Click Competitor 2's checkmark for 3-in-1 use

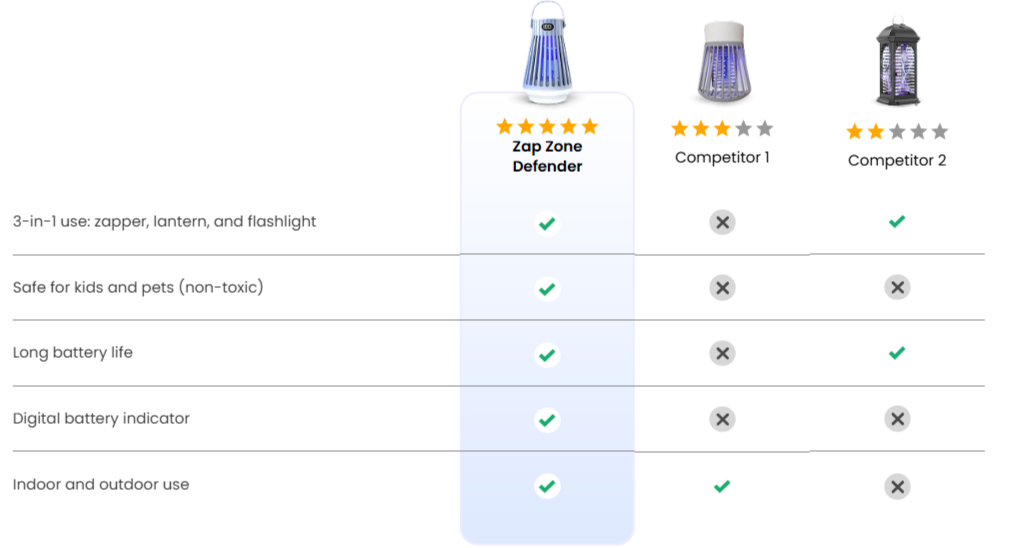point(897,222)
